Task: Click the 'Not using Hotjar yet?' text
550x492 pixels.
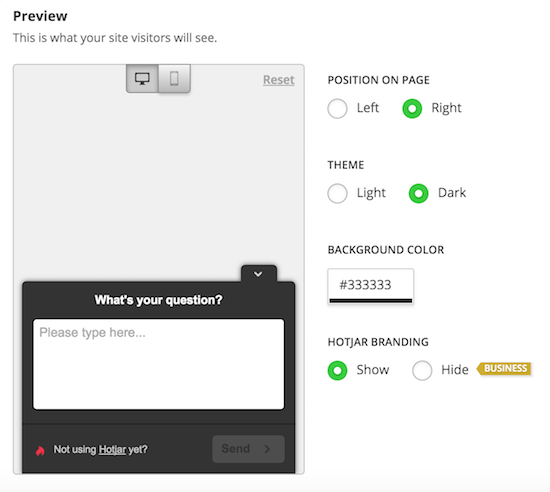Action: [x=100, y=449]
